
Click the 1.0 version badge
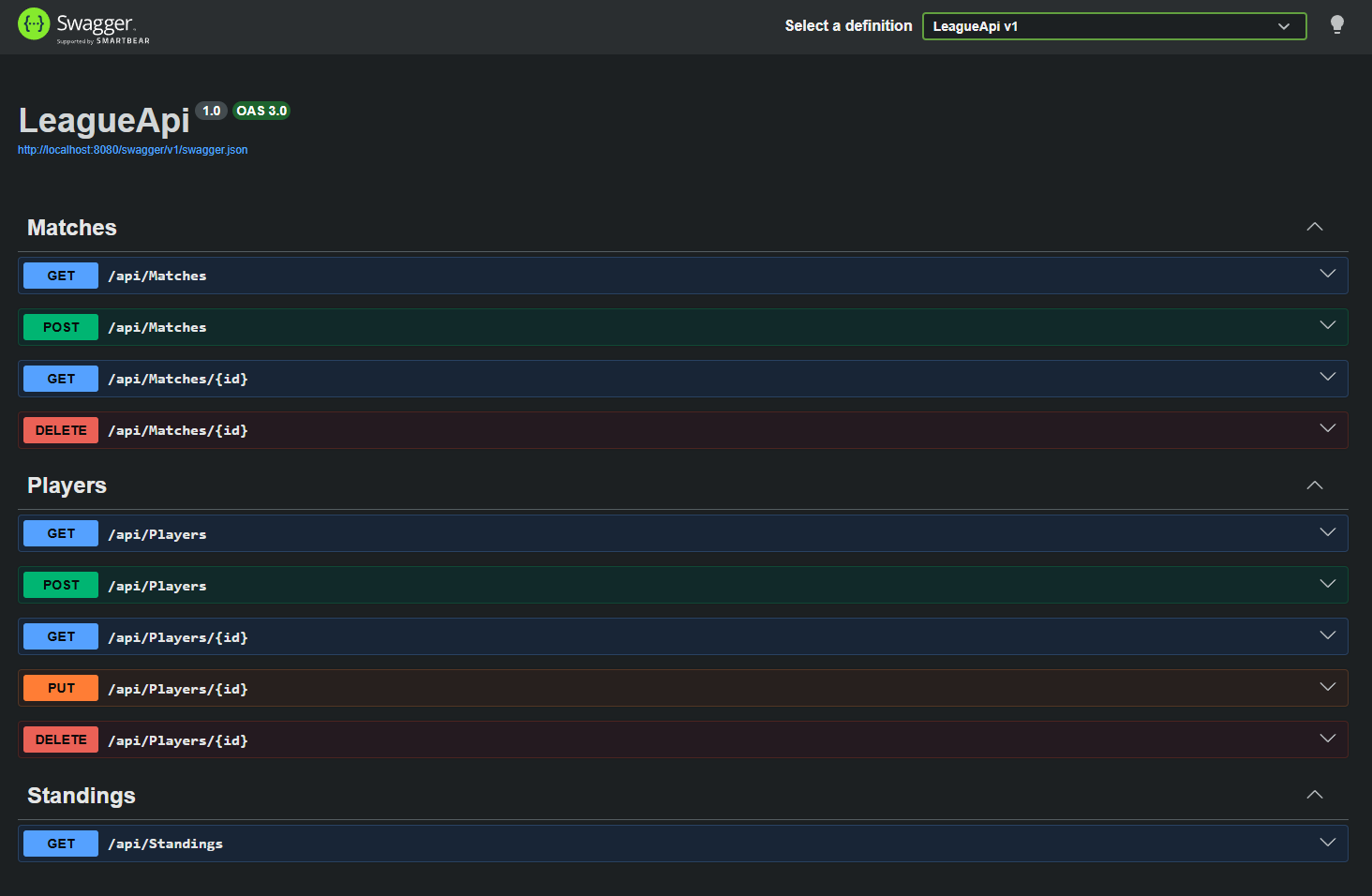click(212, 111)
